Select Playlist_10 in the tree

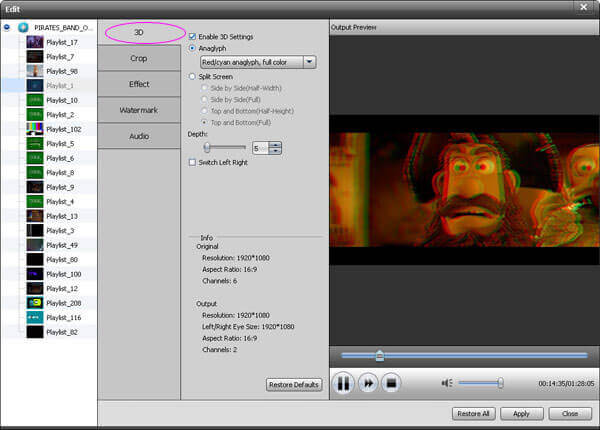[62, 100]
